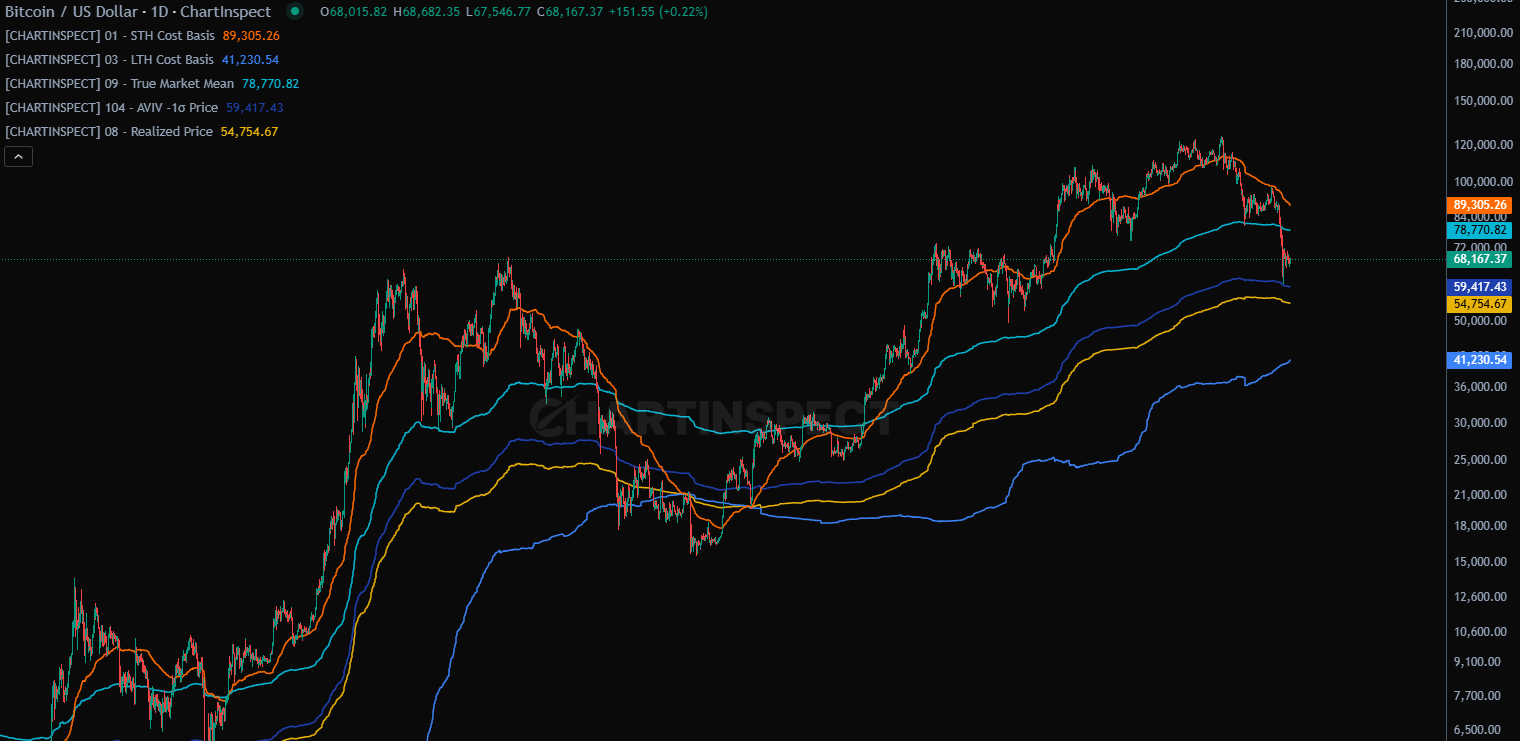Click the 10,600.00 mark on price scale

point(1479,631)
